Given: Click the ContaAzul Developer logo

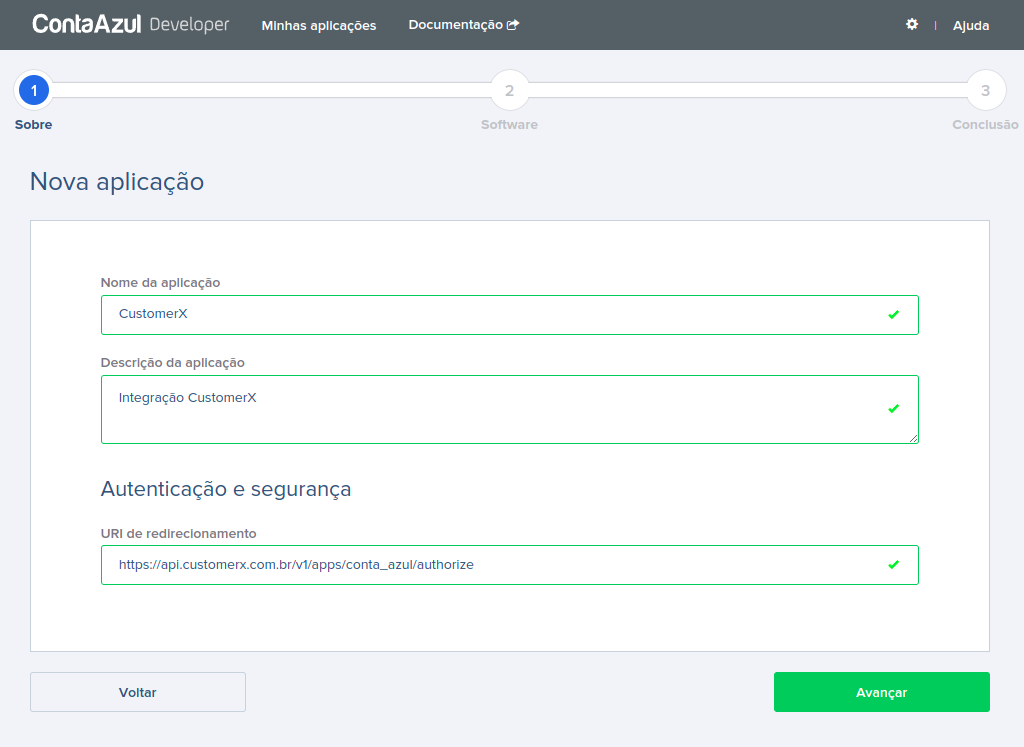Looking at the screenshot, I should point(131,24).
